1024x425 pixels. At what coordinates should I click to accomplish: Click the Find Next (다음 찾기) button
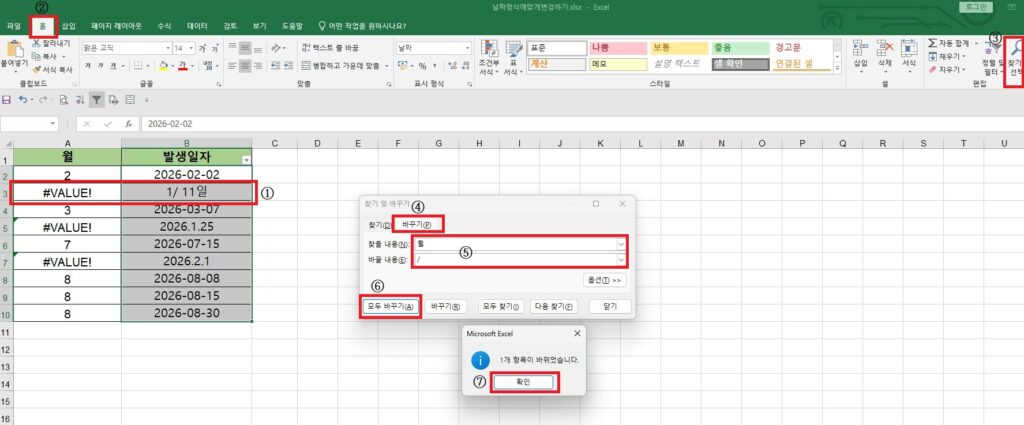point(554,306)
